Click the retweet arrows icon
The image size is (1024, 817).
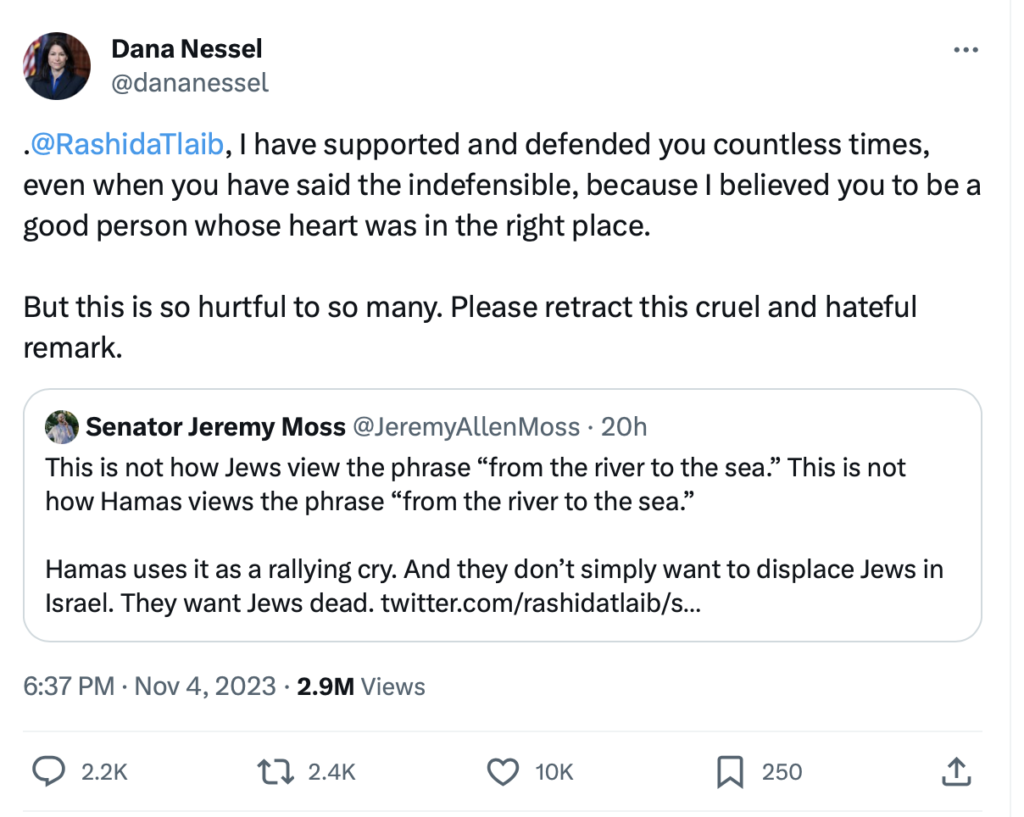271,771
